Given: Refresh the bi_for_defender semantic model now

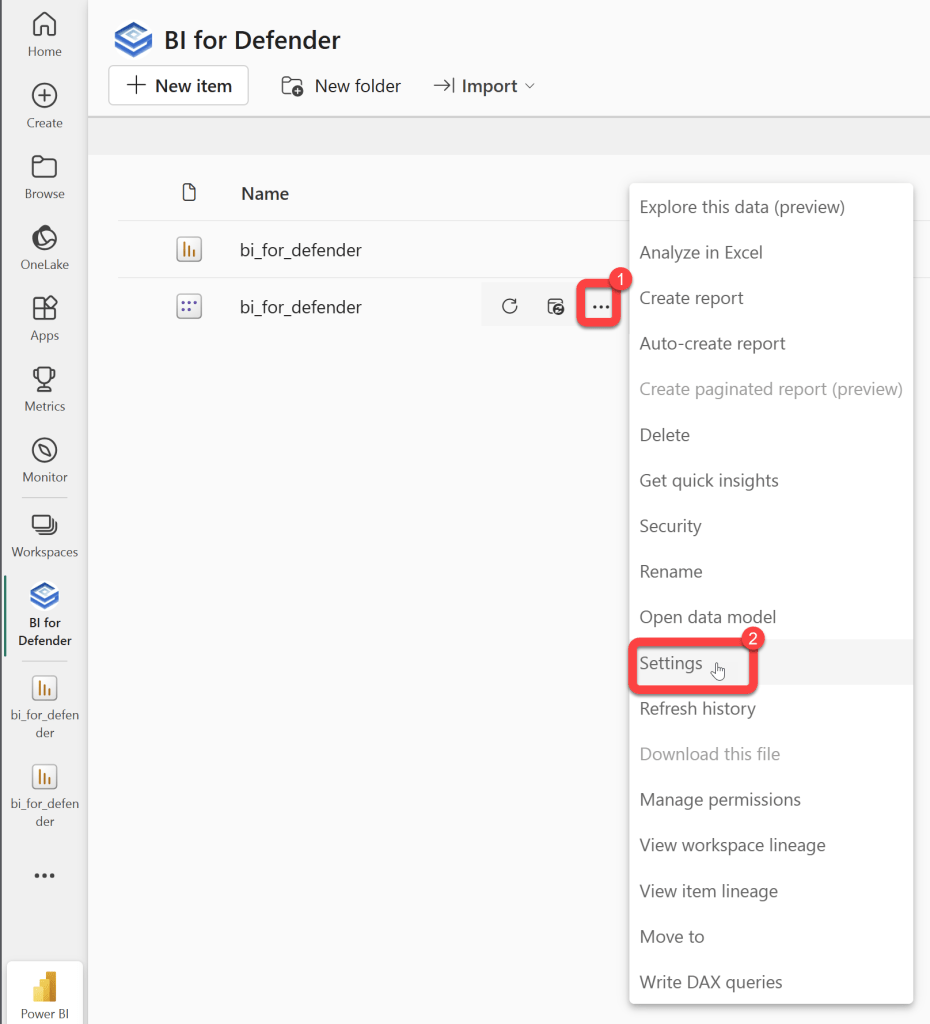Looking at the screenshot, I should (509, 306).
